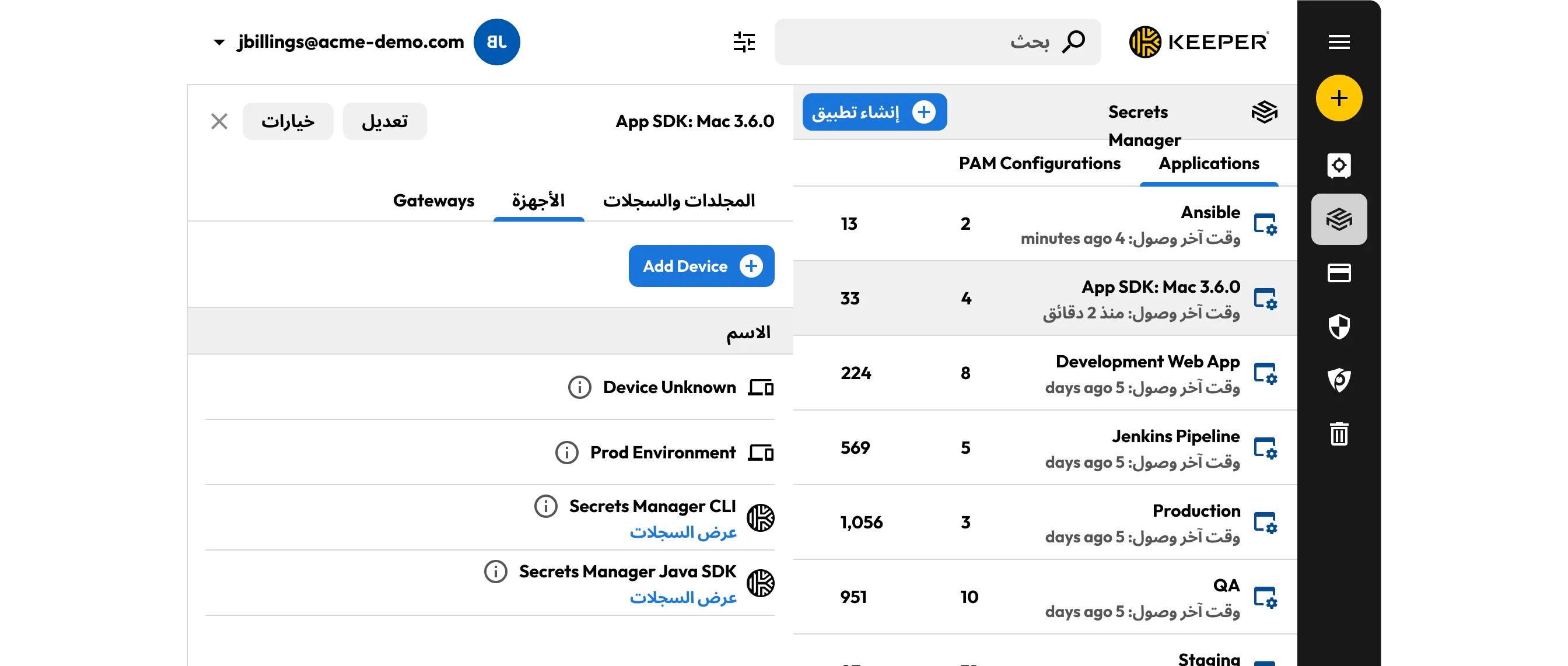Expand the jbillings@acme-demo.com account dropdown

click(219, 42)
